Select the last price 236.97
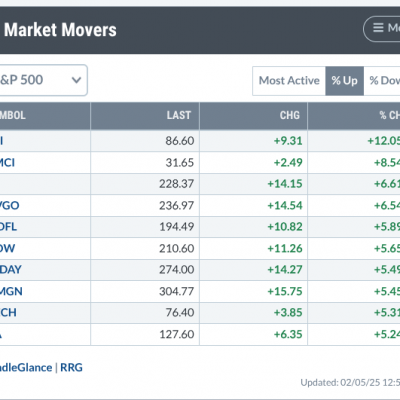Viewport: 400px width, 400px height. click(176, 205)
